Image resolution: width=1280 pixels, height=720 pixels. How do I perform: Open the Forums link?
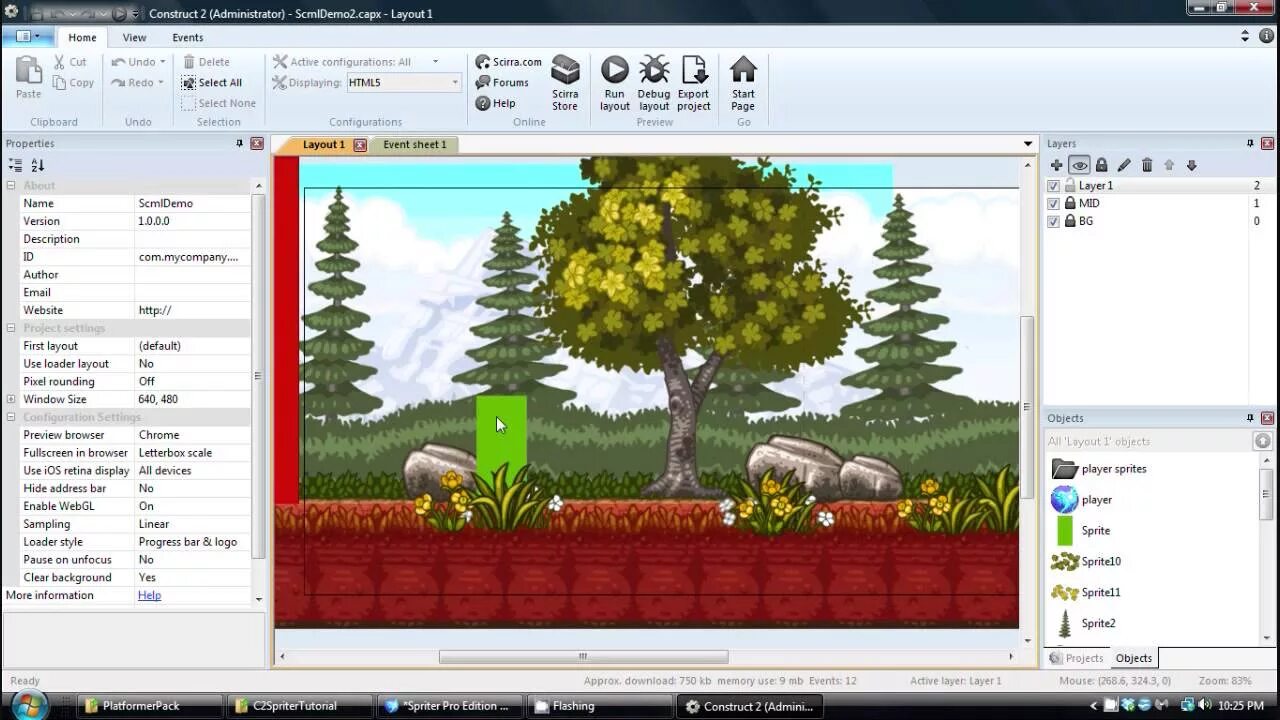click(x=502, y=83)
